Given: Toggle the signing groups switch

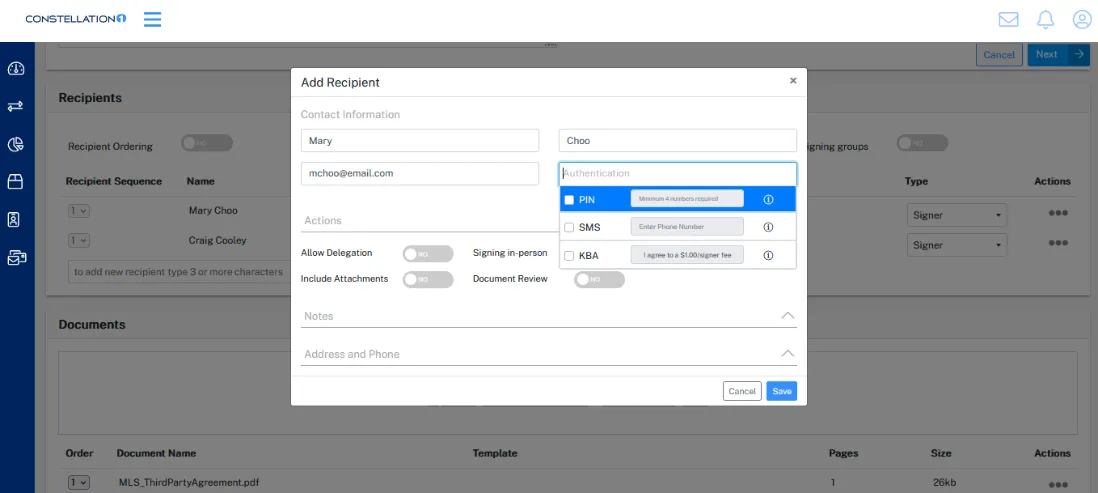Looking at the screenshot, I should pyautogui.click(x=922, y=143).
